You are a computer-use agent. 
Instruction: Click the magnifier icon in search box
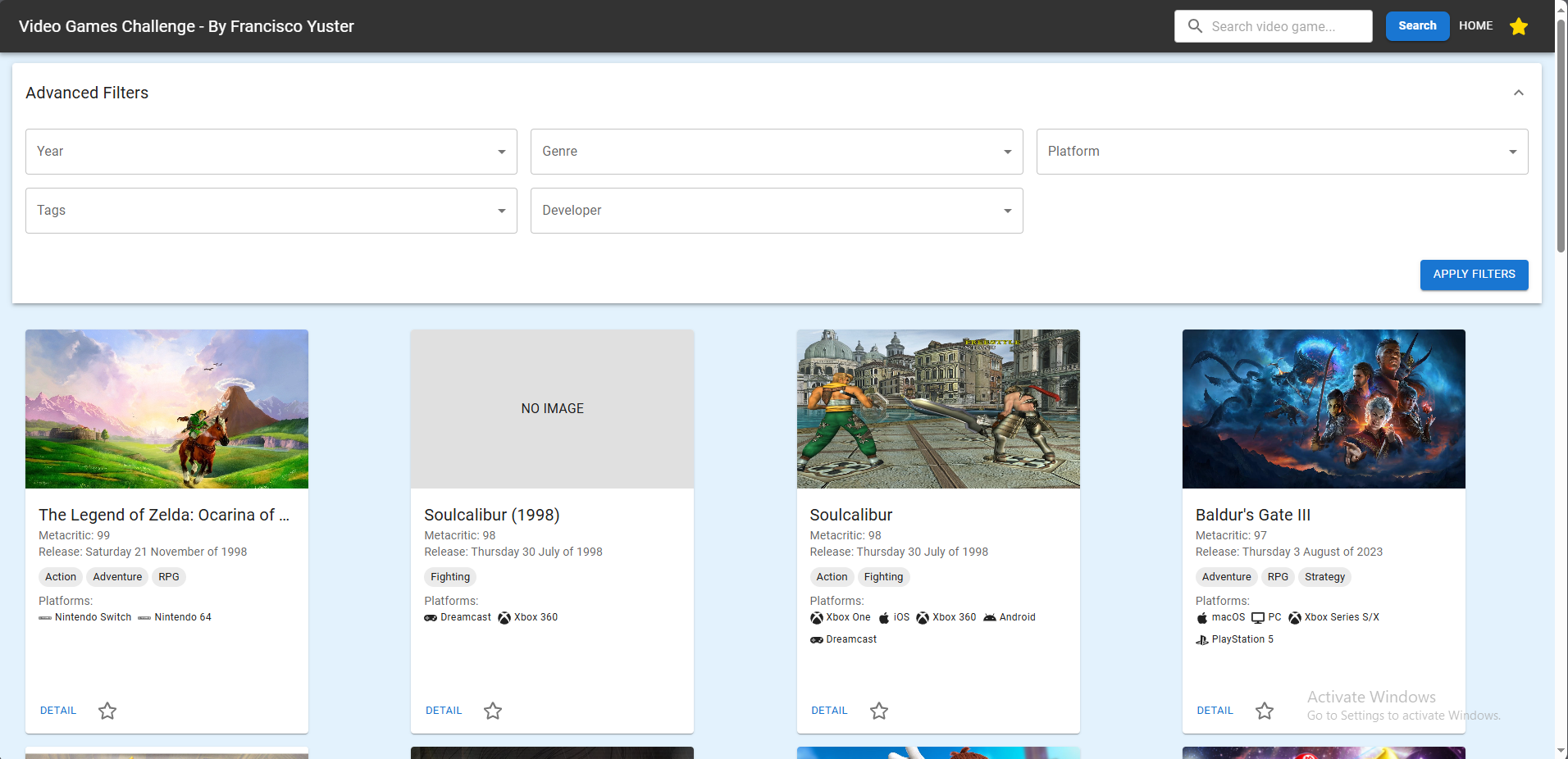[1195, 26]
